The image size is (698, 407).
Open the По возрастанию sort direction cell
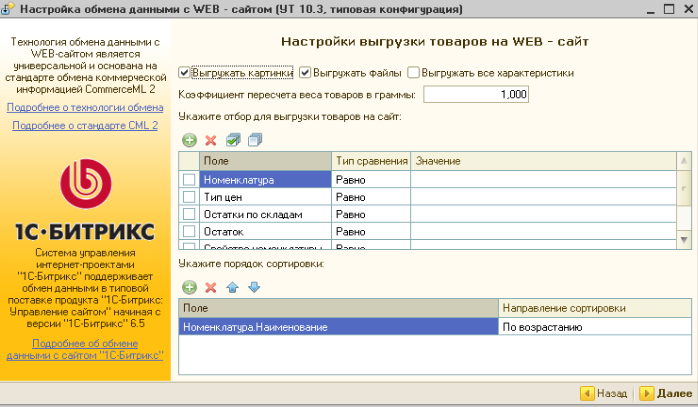coord(594,326)
